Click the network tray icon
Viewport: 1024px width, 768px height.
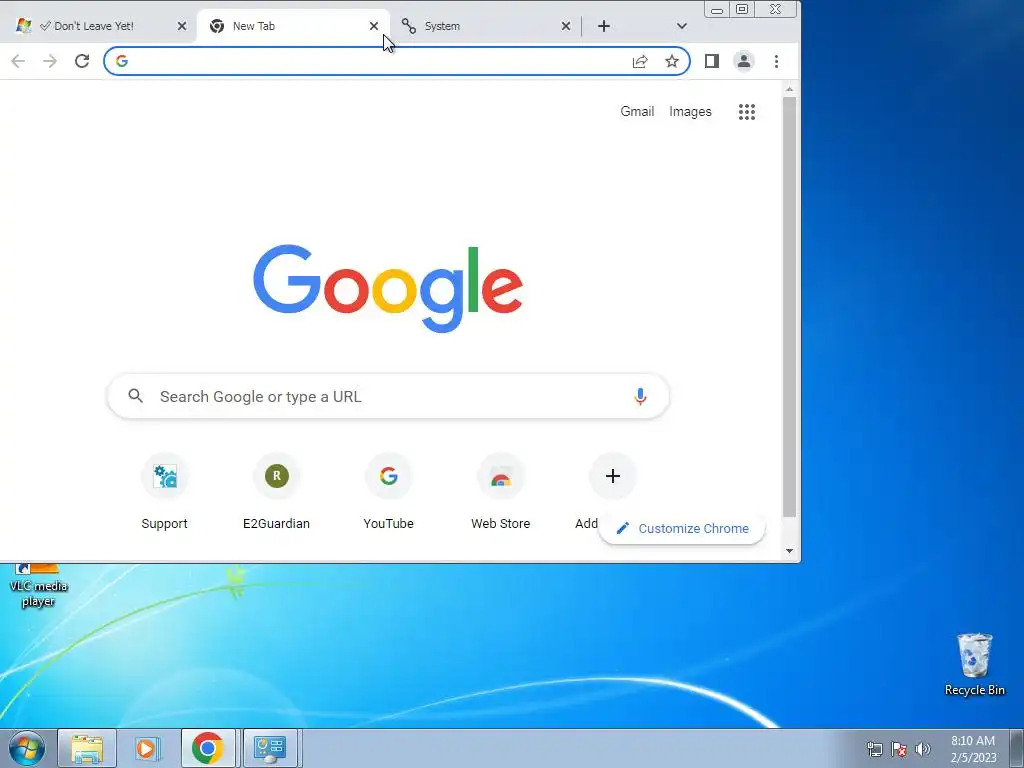874,749
